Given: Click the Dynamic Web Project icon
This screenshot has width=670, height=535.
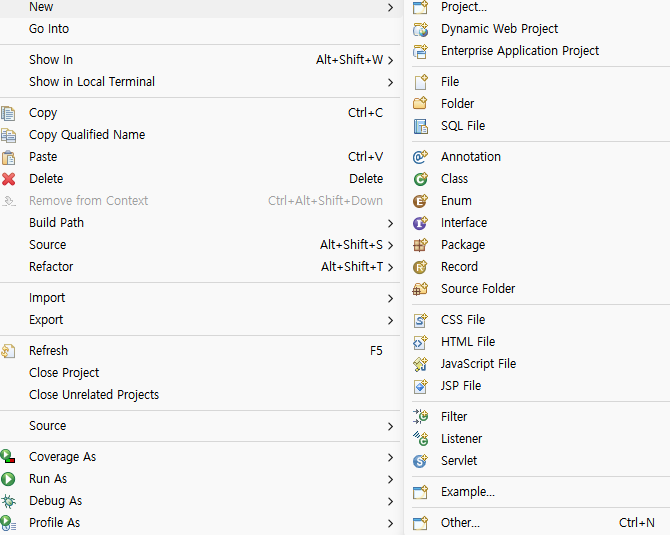Looking at the screenshot, I should click(420, 29).
